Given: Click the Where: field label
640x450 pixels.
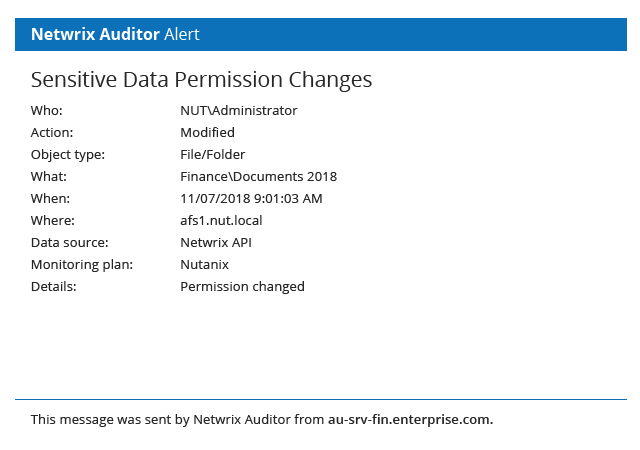Looking at the screenshot, I should (x=53, y=221).
